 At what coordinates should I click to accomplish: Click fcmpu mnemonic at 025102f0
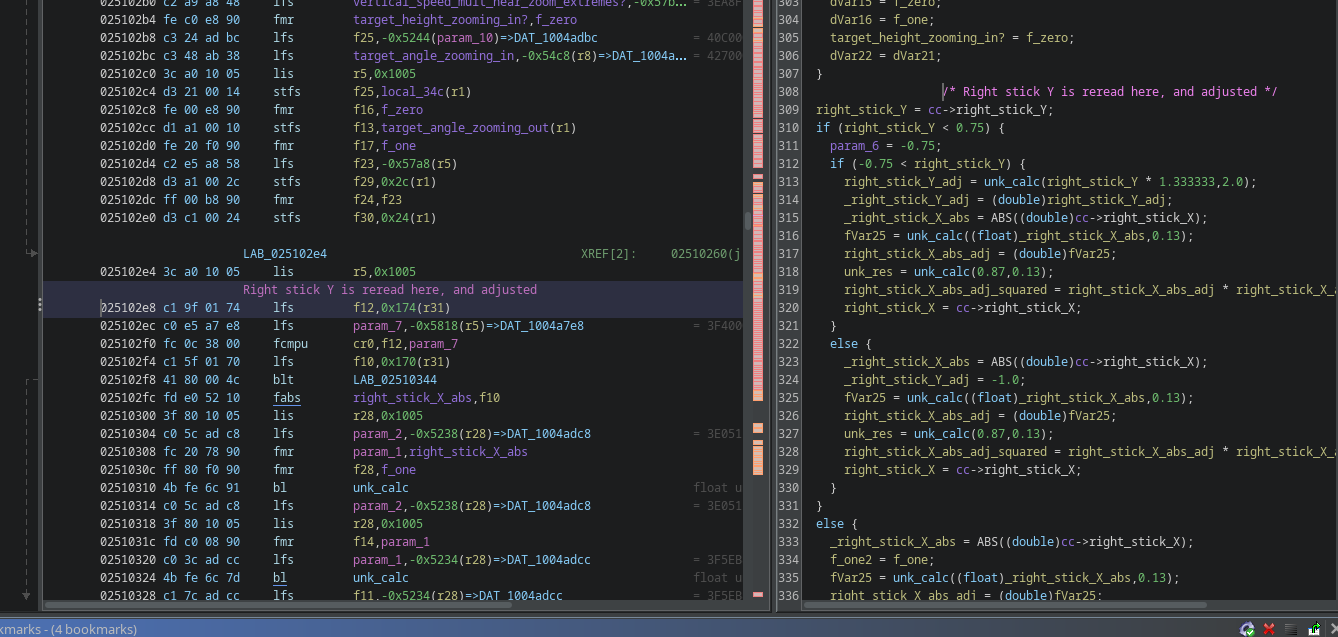tap(291, 344)
